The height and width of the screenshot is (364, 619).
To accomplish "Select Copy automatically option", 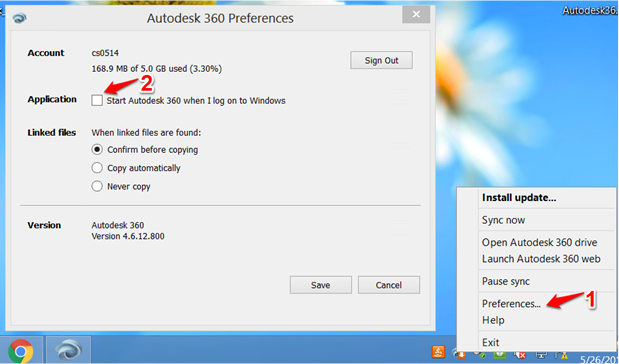I will point(97,168).
